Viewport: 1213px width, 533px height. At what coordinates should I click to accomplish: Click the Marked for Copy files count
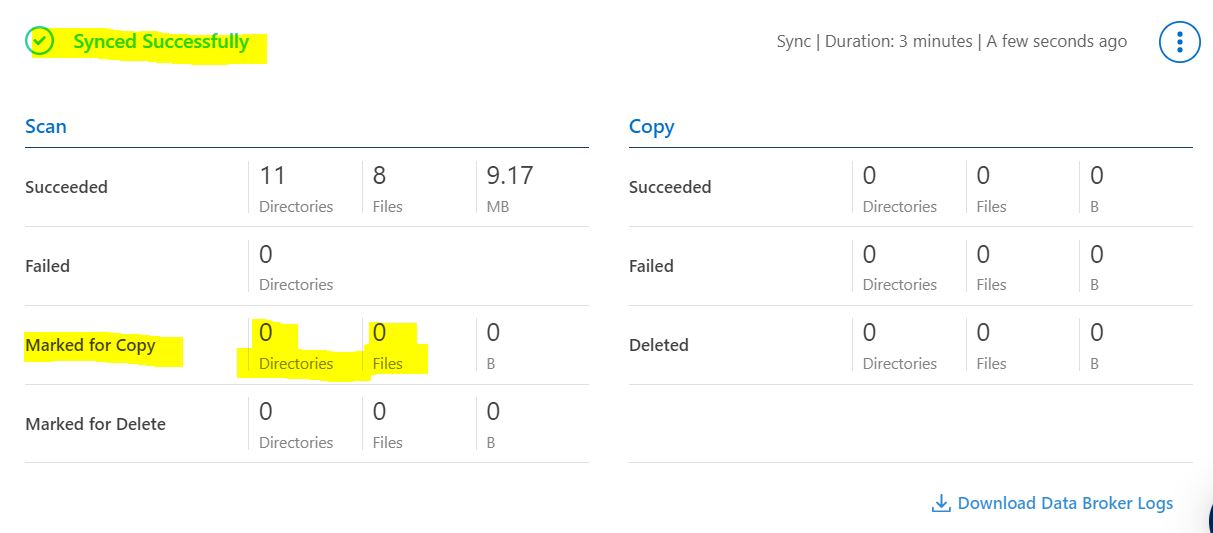click(380, 333)
